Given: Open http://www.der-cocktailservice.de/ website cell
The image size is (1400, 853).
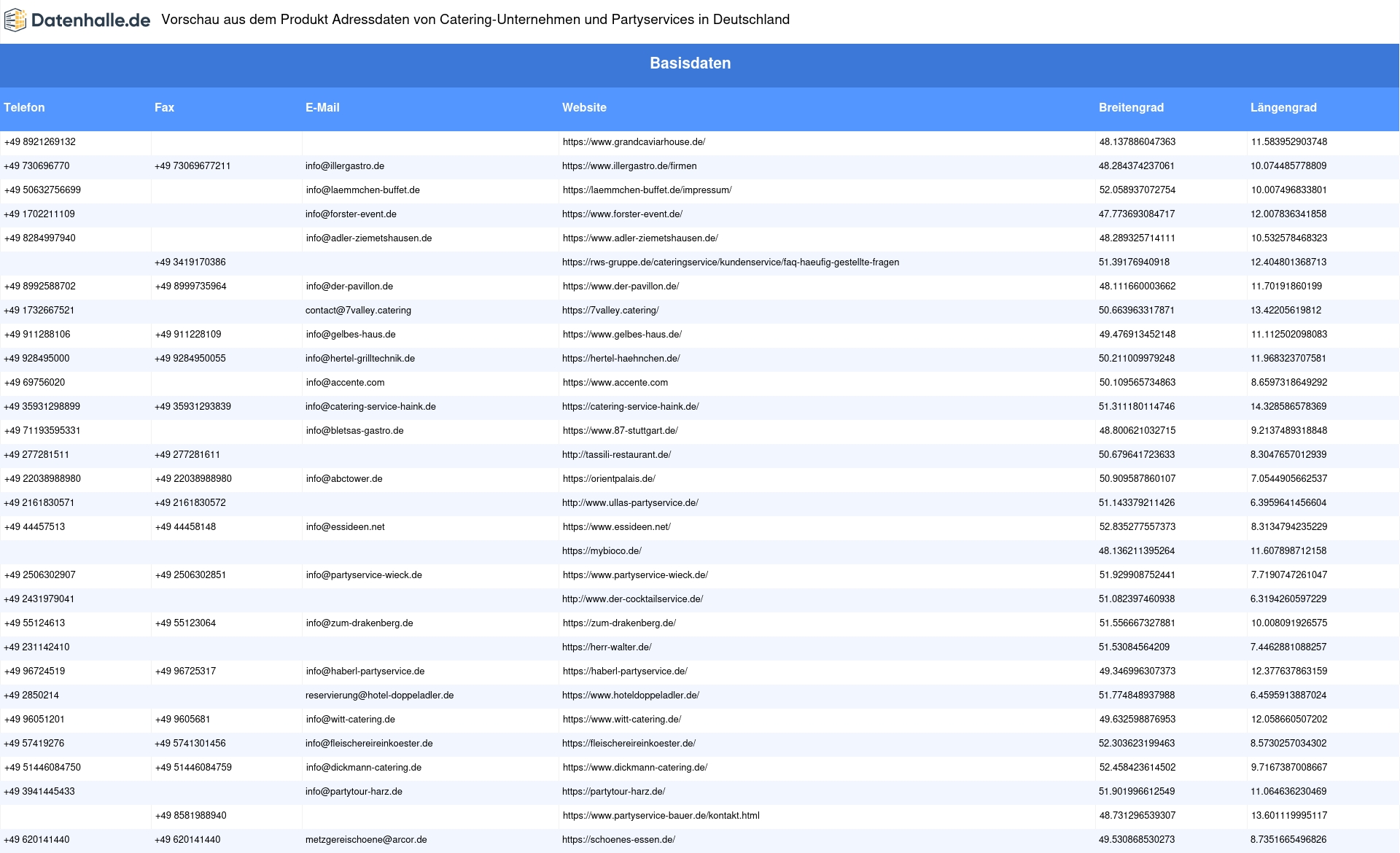Looking at the screenshot, I should (x=632, y=599).
